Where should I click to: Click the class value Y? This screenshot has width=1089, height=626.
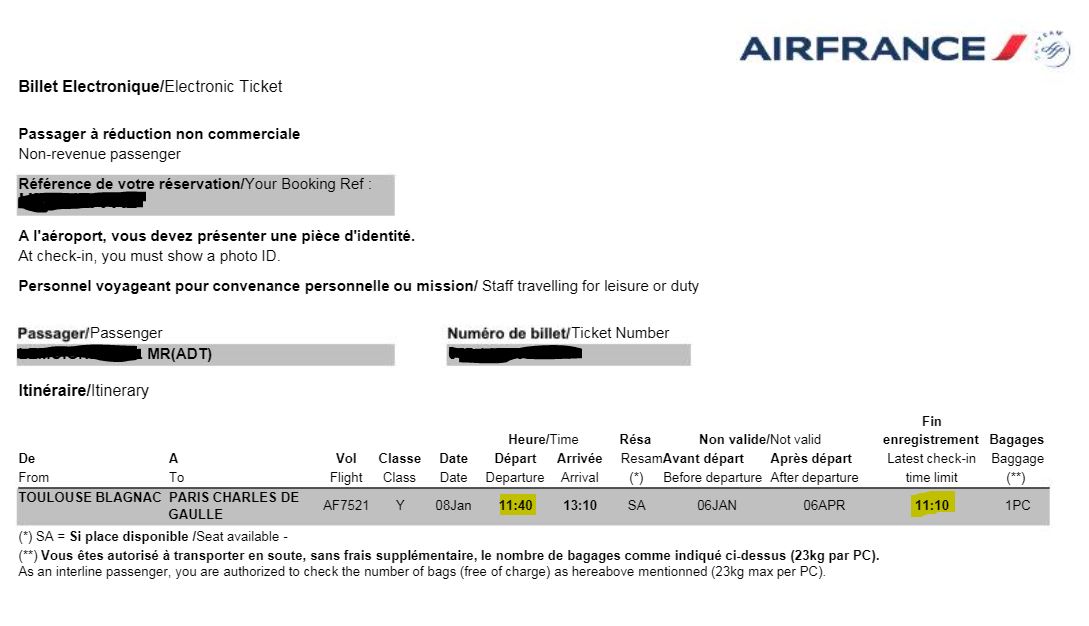click(x=400, y=505)
